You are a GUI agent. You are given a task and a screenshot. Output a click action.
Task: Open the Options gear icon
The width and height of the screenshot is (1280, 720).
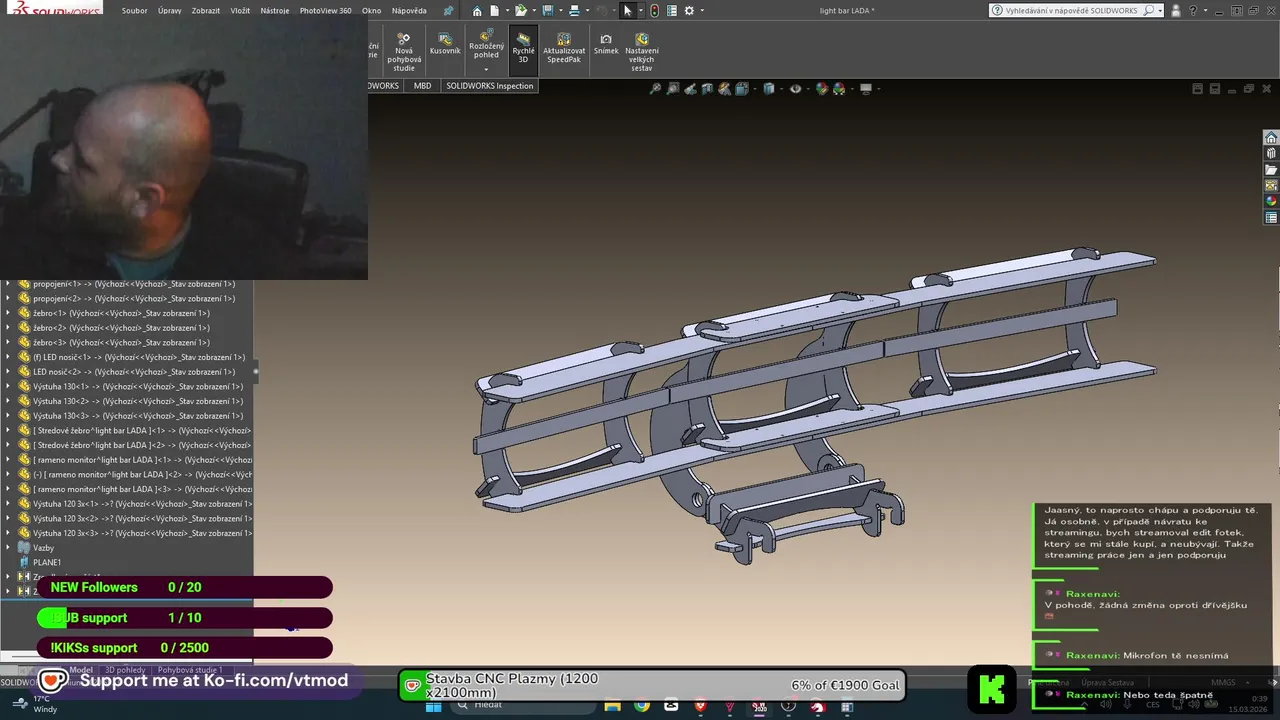click(689, 11)
